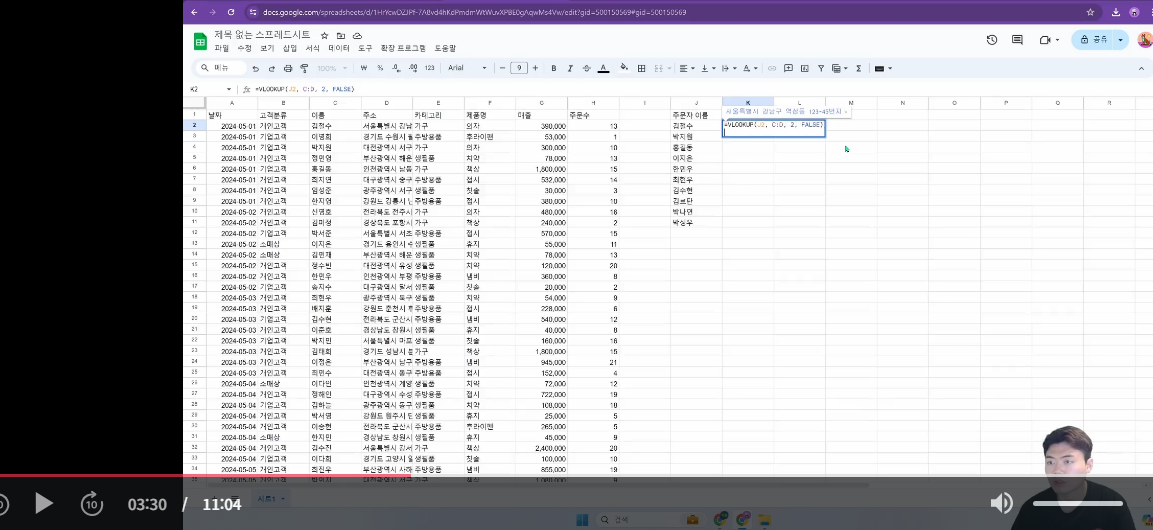
Task: Increase font size with plus
Action: pos(535,68)
